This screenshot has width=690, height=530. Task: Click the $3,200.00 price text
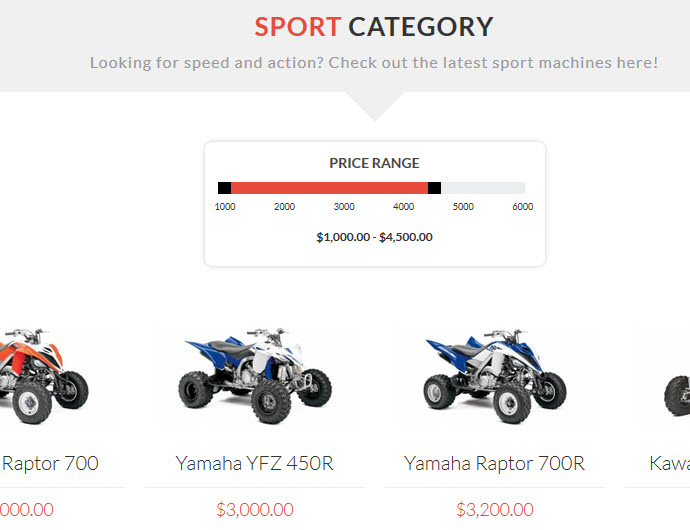[495, 510]
